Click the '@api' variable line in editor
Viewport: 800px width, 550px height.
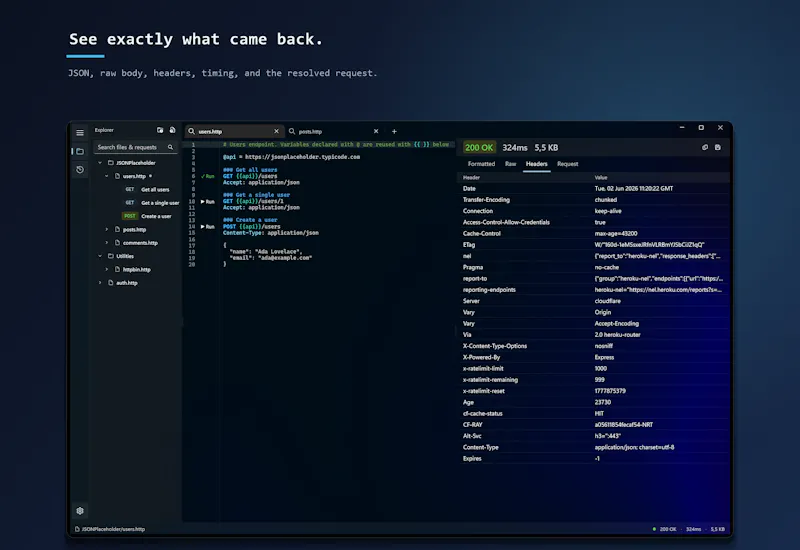click(x=291, y=157)
